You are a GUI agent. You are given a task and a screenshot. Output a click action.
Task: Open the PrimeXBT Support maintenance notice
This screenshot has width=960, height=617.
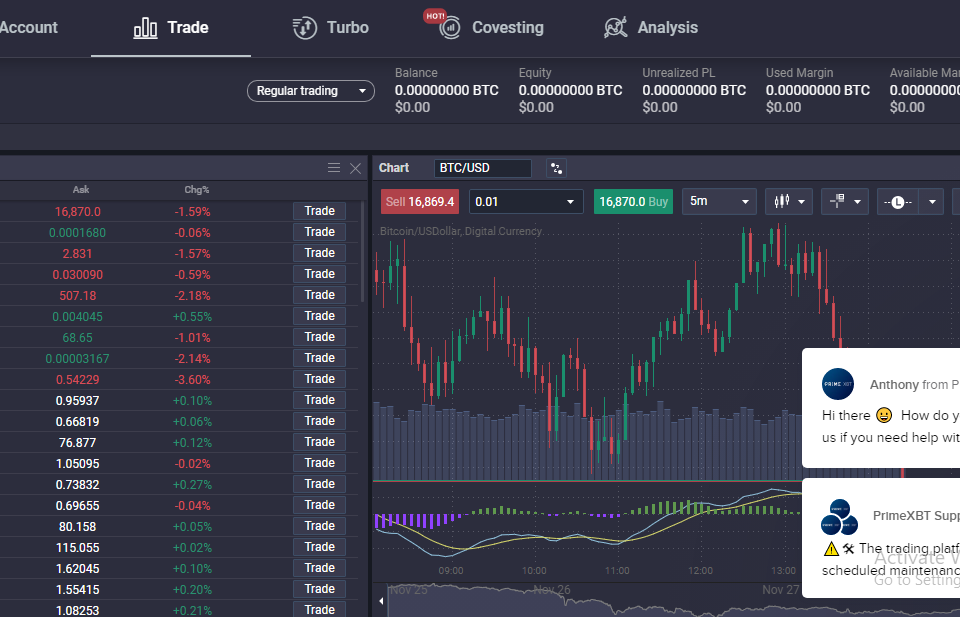tap(881, 537)
